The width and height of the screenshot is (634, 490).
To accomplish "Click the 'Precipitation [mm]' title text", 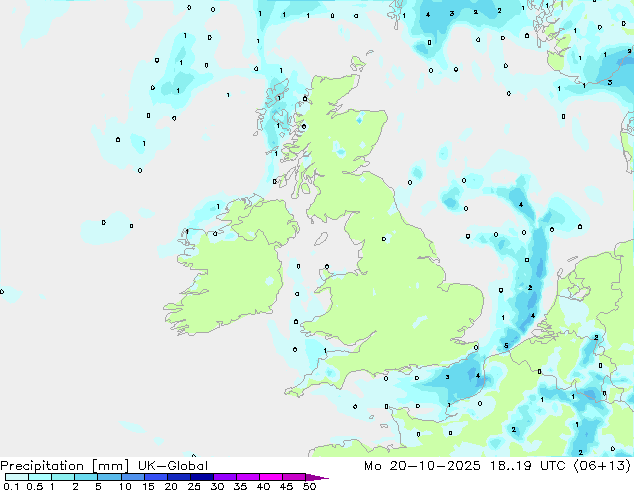I will coord(64,466).
